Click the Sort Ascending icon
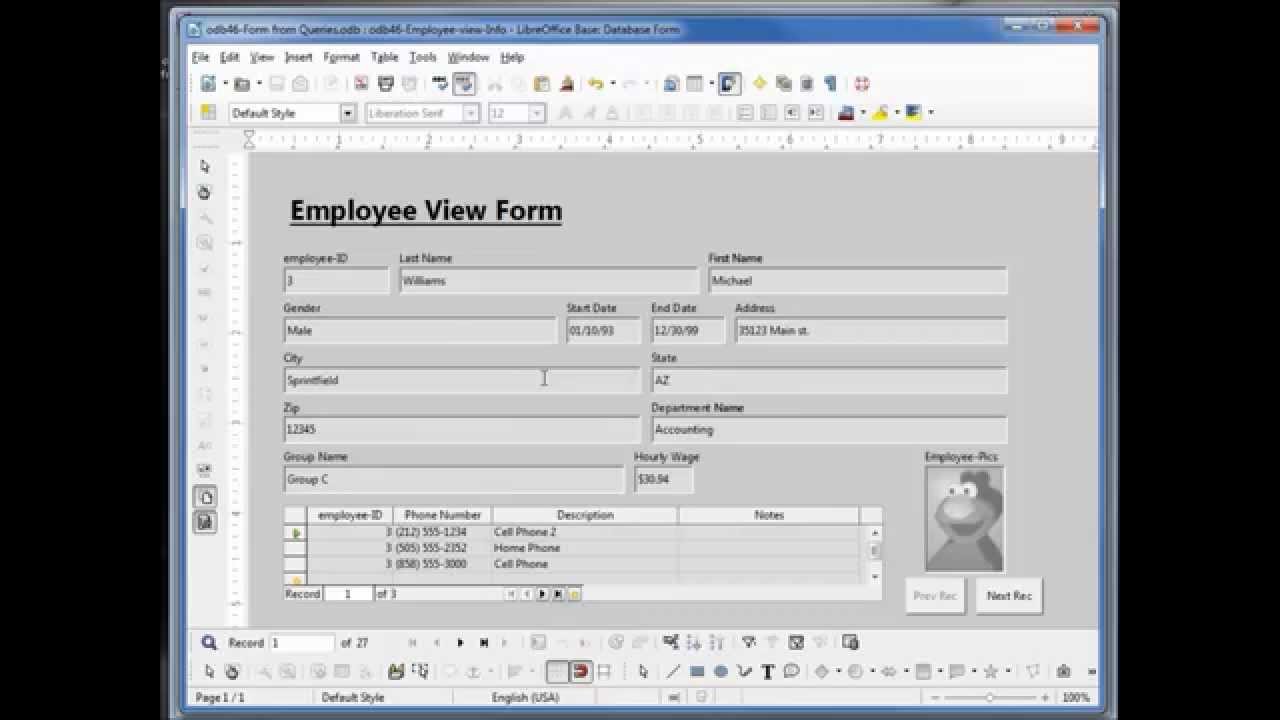This screenshot has width=1280, height=720. click(694, 642)
